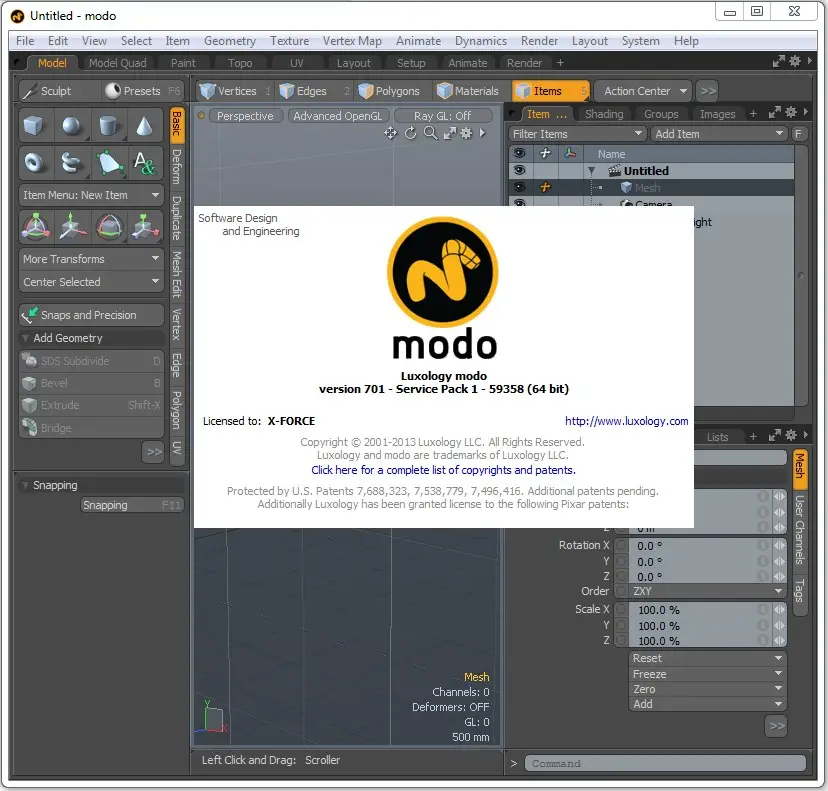828x791 pixels.
Task: Open rotation Order ZXY dropdown
Action: coord(706,591)
